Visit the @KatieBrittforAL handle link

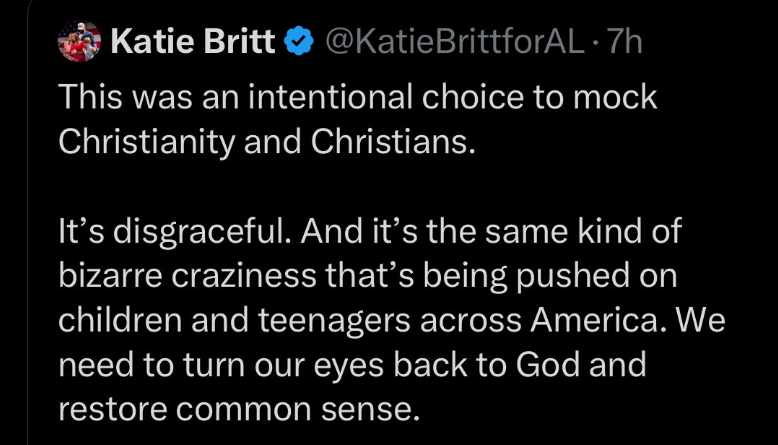[455, 41]
